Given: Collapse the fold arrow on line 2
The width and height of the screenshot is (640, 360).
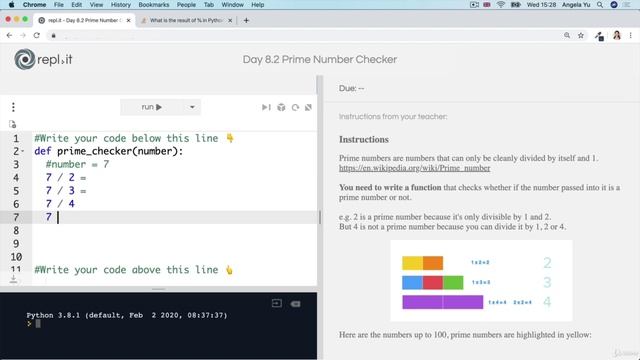Looking at the screenshot, I should click(x=23, y=151).
